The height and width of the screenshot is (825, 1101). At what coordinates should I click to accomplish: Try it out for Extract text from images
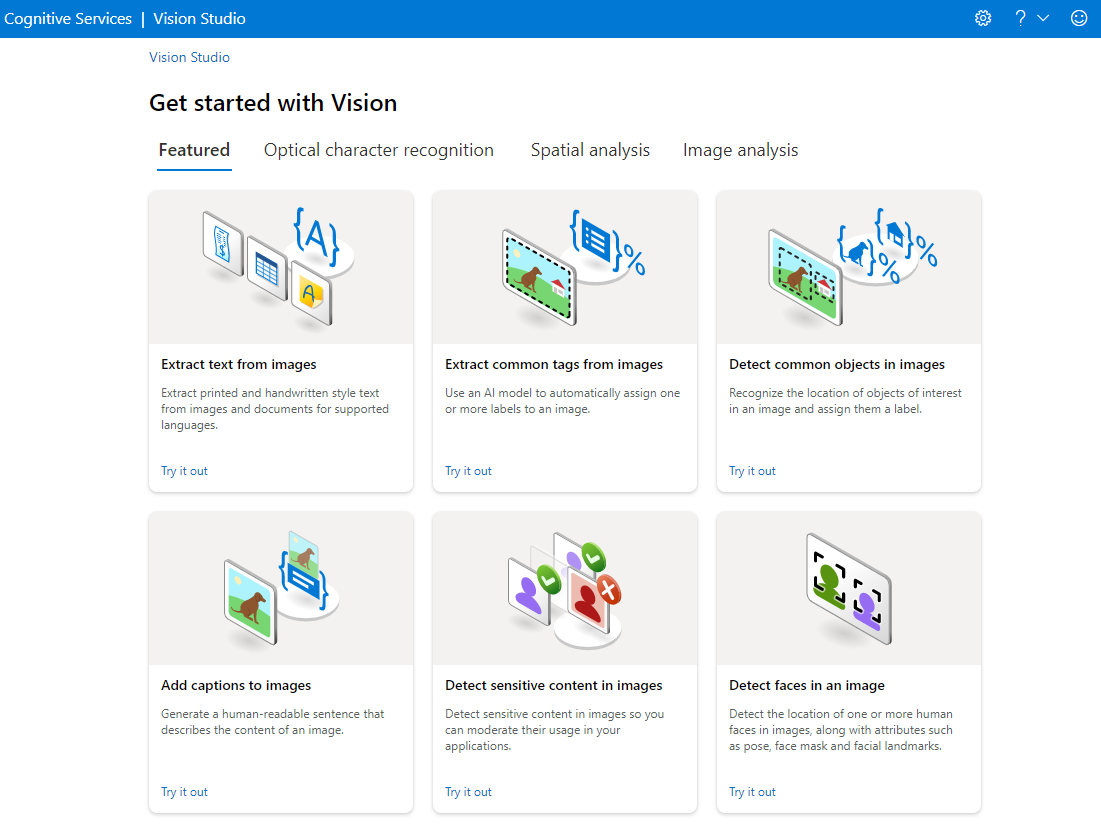[x=184, y=471]
